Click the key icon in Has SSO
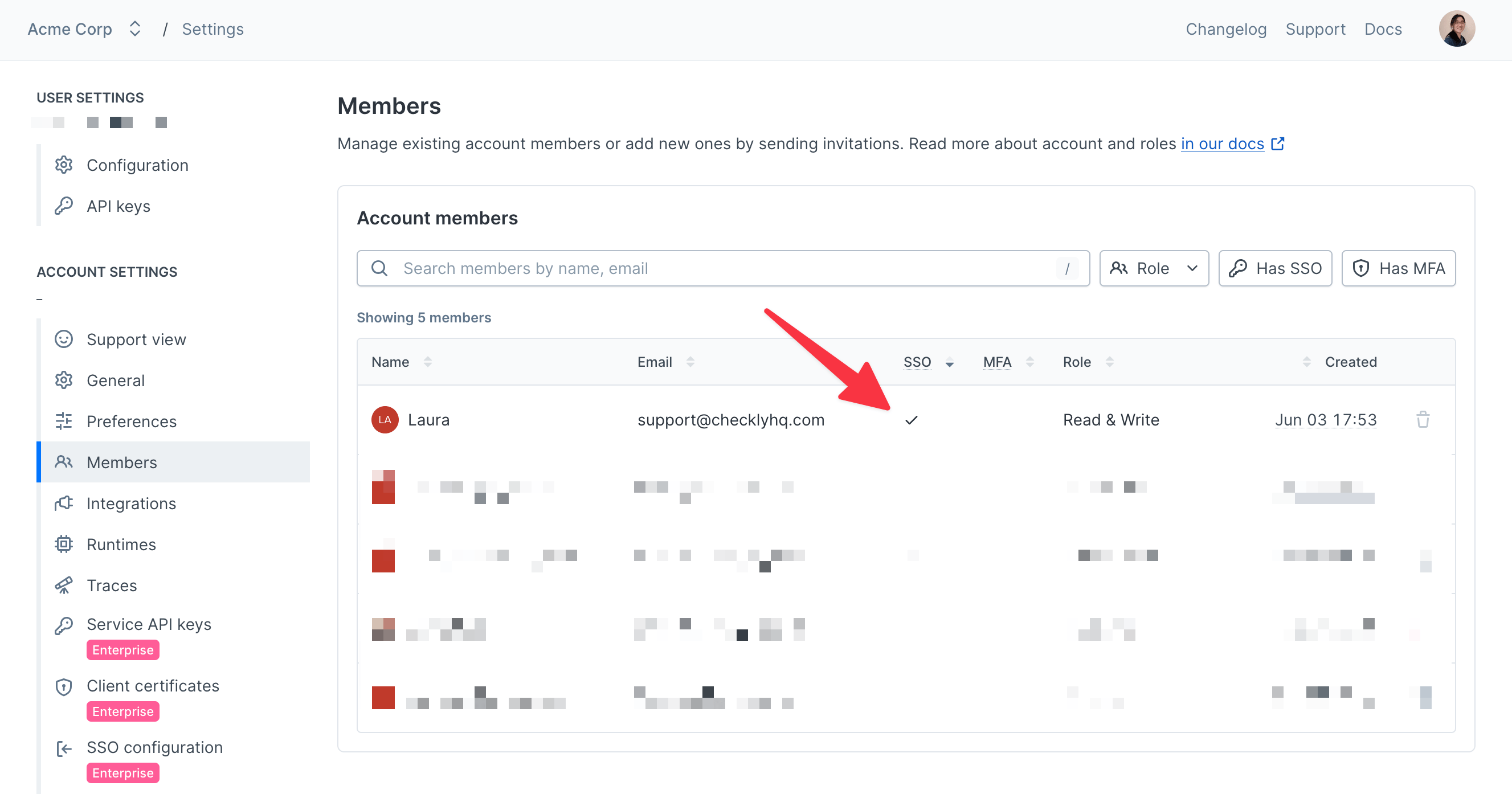 point(1238,268)
